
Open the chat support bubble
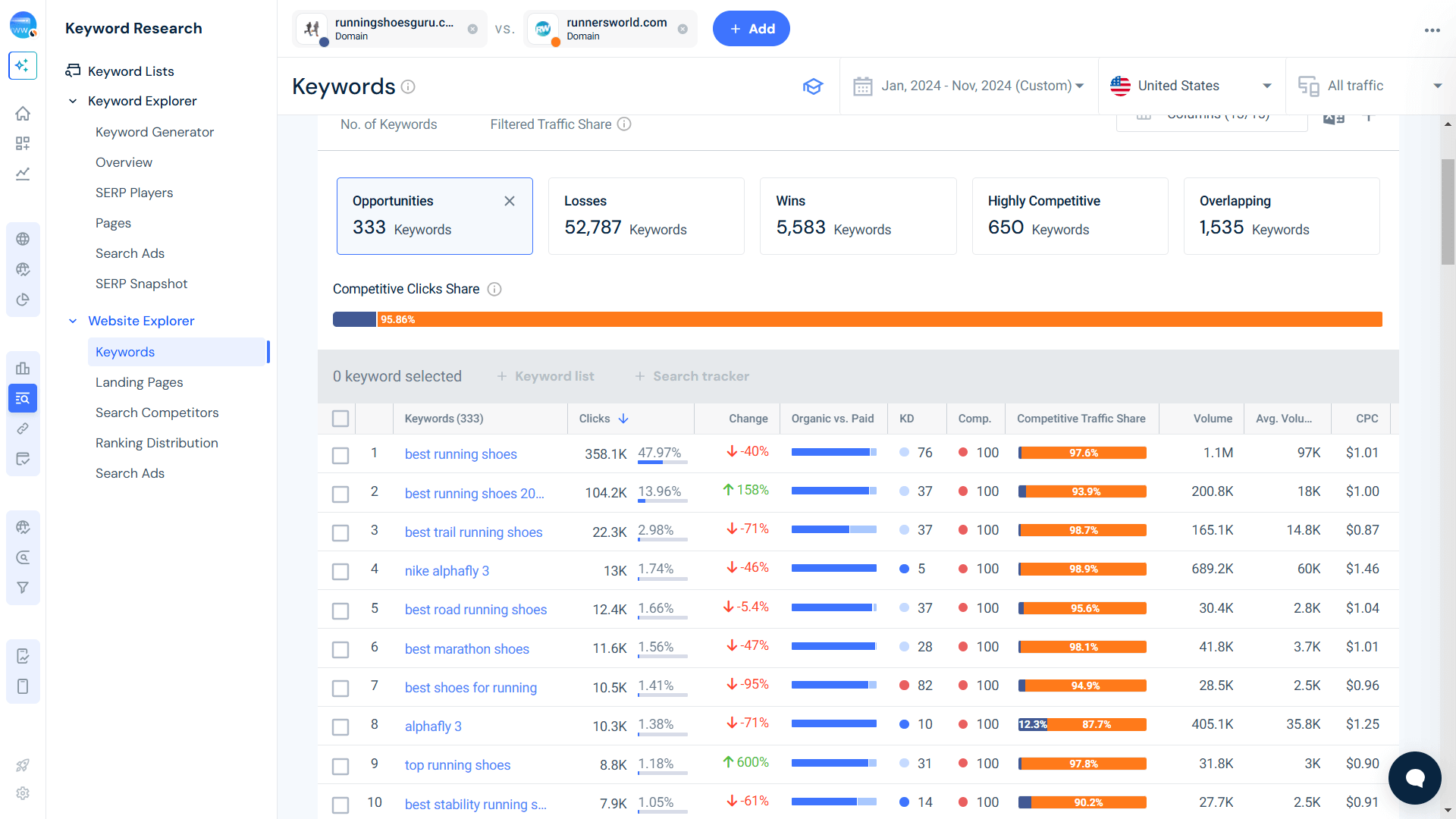click(x=1414, y=777)
